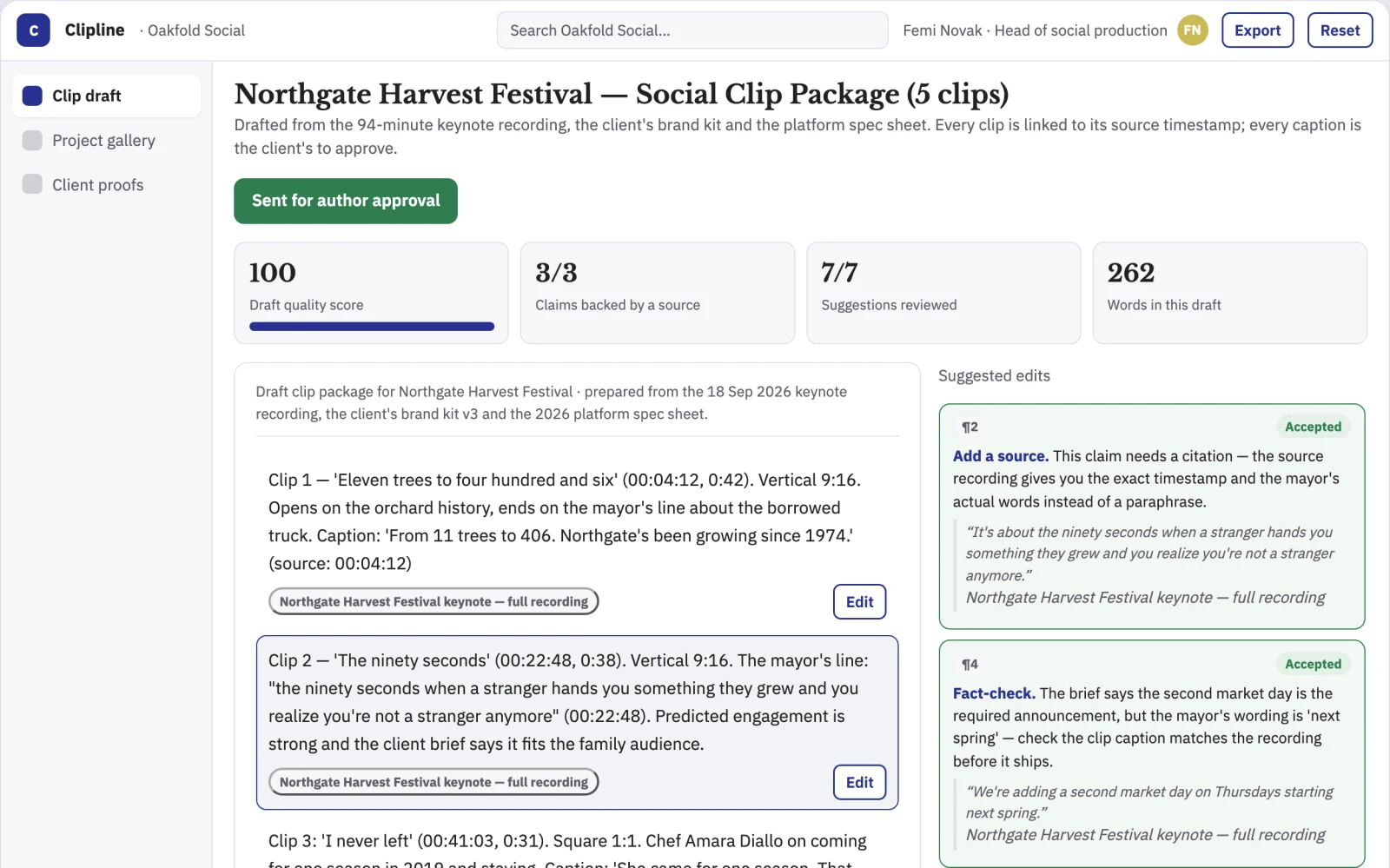Click the Project gallery sidebar icon
1390x868 pixels.
pos(32,140)
